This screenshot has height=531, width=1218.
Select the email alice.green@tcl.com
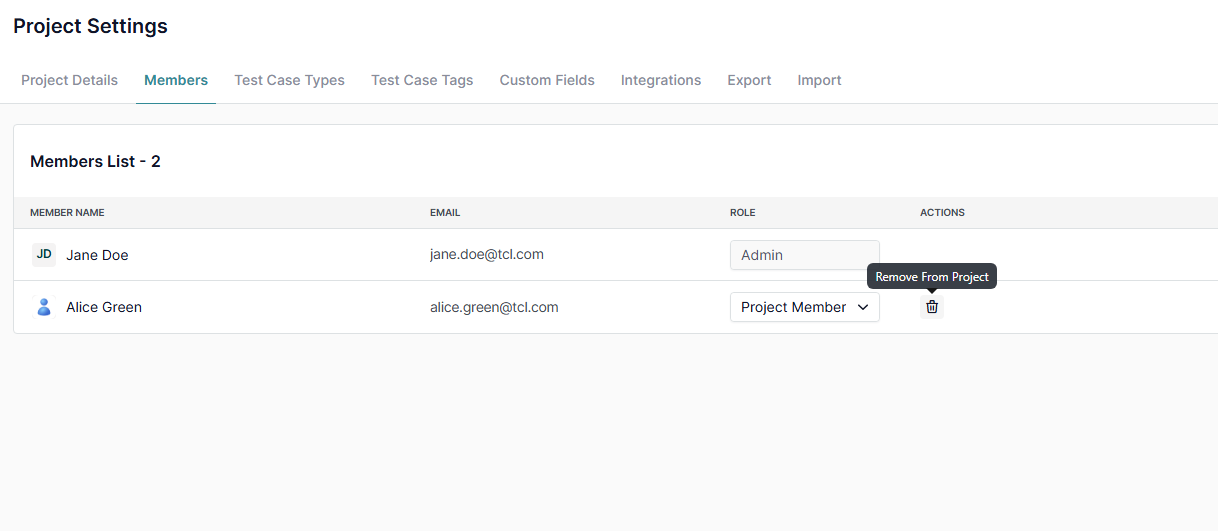494,307
